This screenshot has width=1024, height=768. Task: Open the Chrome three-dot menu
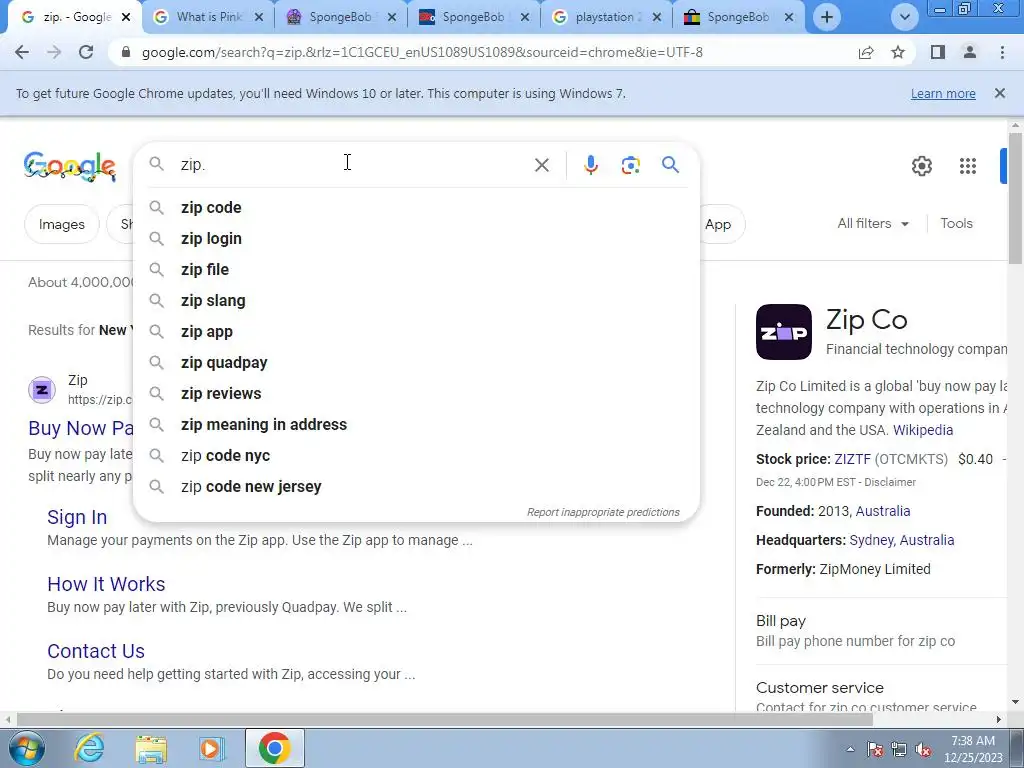click(1002, 52)
